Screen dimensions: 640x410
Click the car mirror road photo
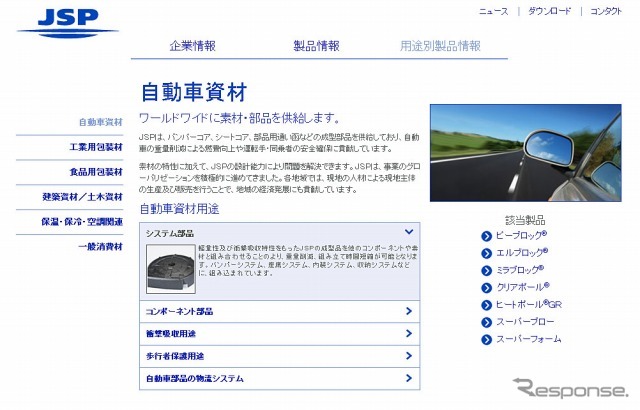[526, 153]
